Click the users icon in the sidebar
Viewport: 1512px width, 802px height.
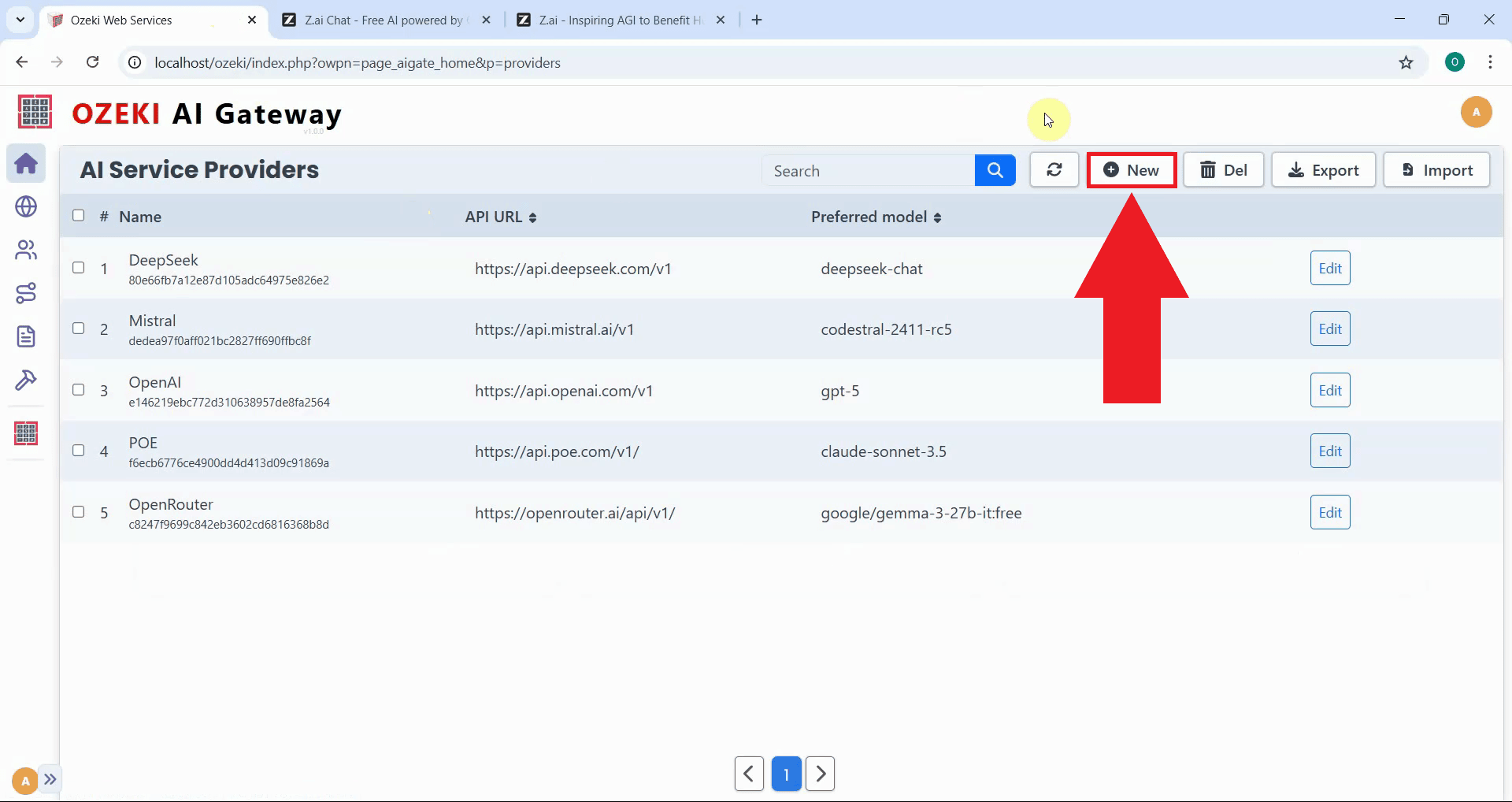(x=26, y=250)
